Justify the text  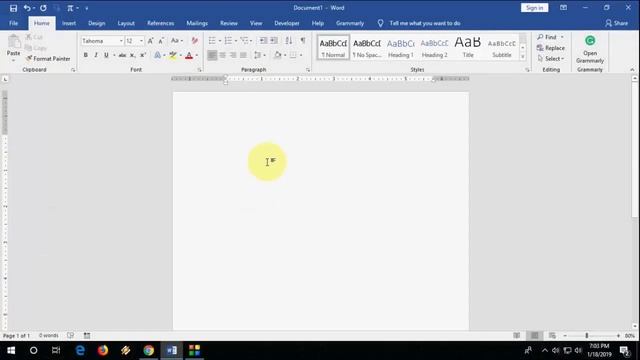[244, 55]
